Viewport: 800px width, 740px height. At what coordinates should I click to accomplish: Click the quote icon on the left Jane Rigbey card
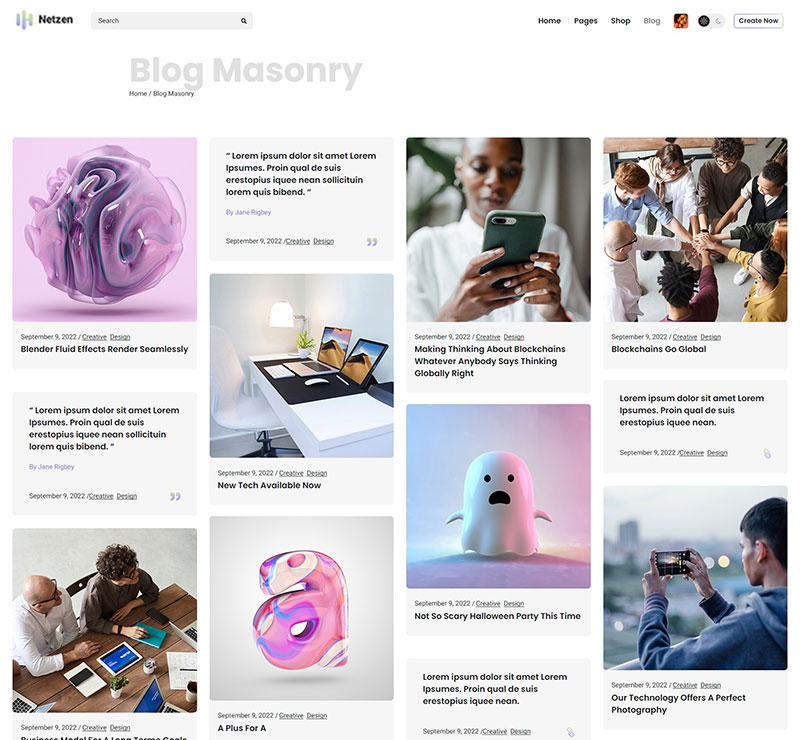coord(175,496)
